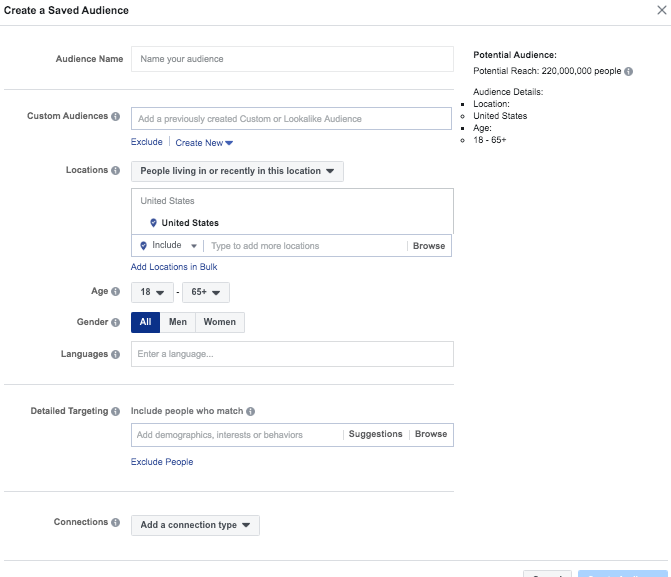Viewport: 671px width, 577px height.
Task: Click Suggestions in Detailed Targeting
Action: (375, 434)
